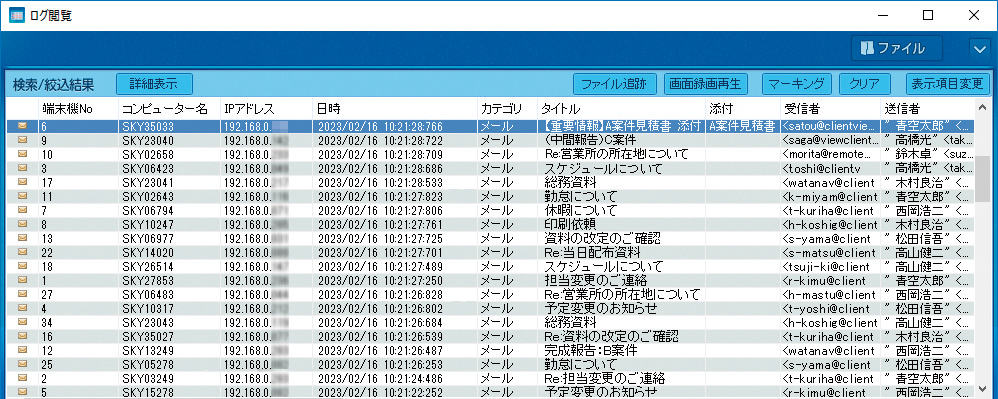Sort by コンピューター名 column header
Viewport: 998px width, 399px height.
(x=169, y=108)
